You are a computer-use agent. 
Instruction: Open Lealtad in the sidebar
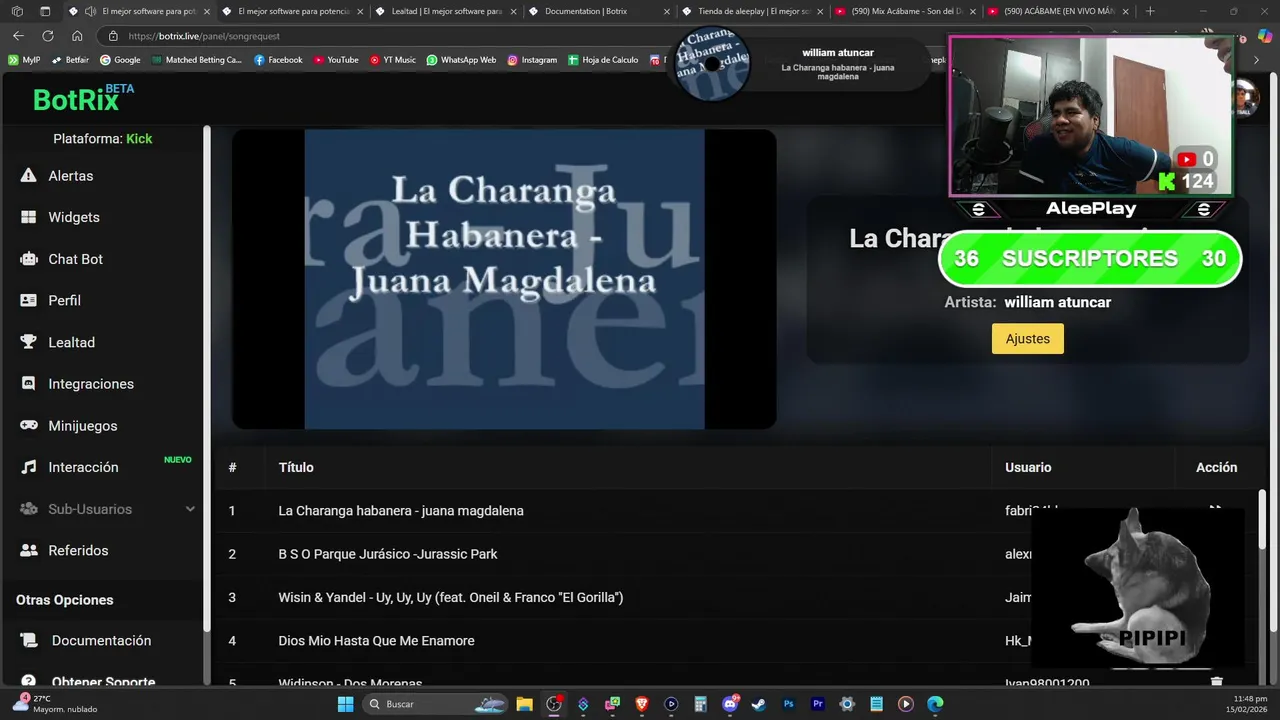pos(71,342)
